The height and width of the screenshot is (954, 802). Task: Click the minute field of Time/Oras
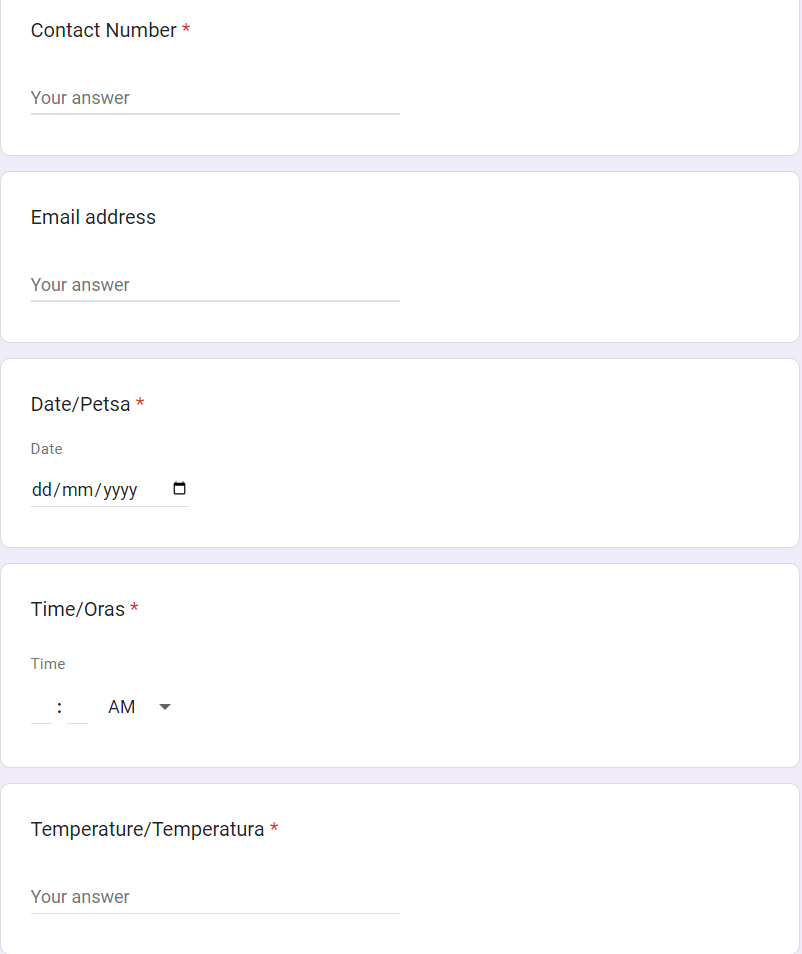point(76,706)
